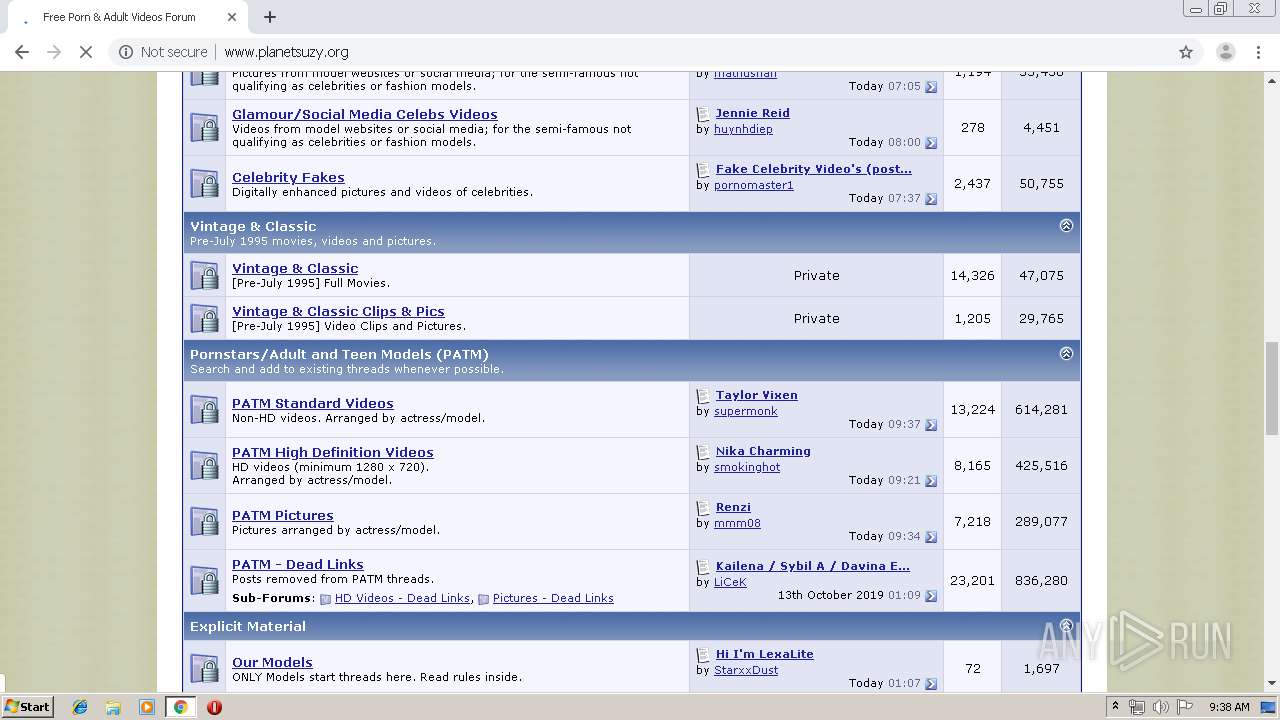This screenshot has height=720, width=1280.
Task: Open Vintage & Classic full movies forum
Action: (x=295, y=268)
